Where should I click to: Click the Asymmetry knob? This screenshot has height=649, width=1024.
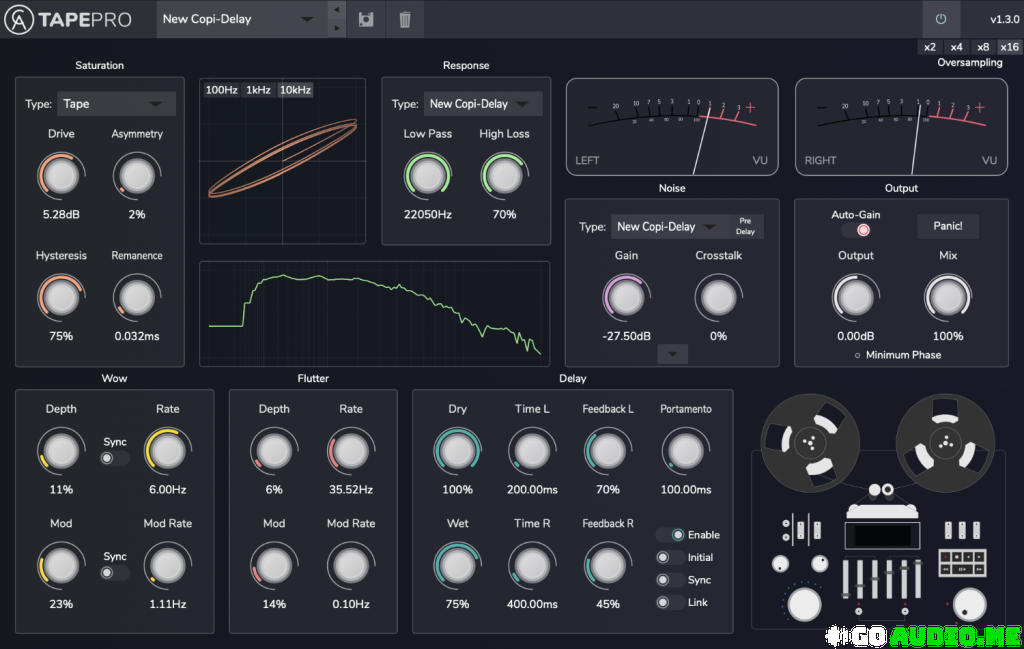(x=137, y=176)
